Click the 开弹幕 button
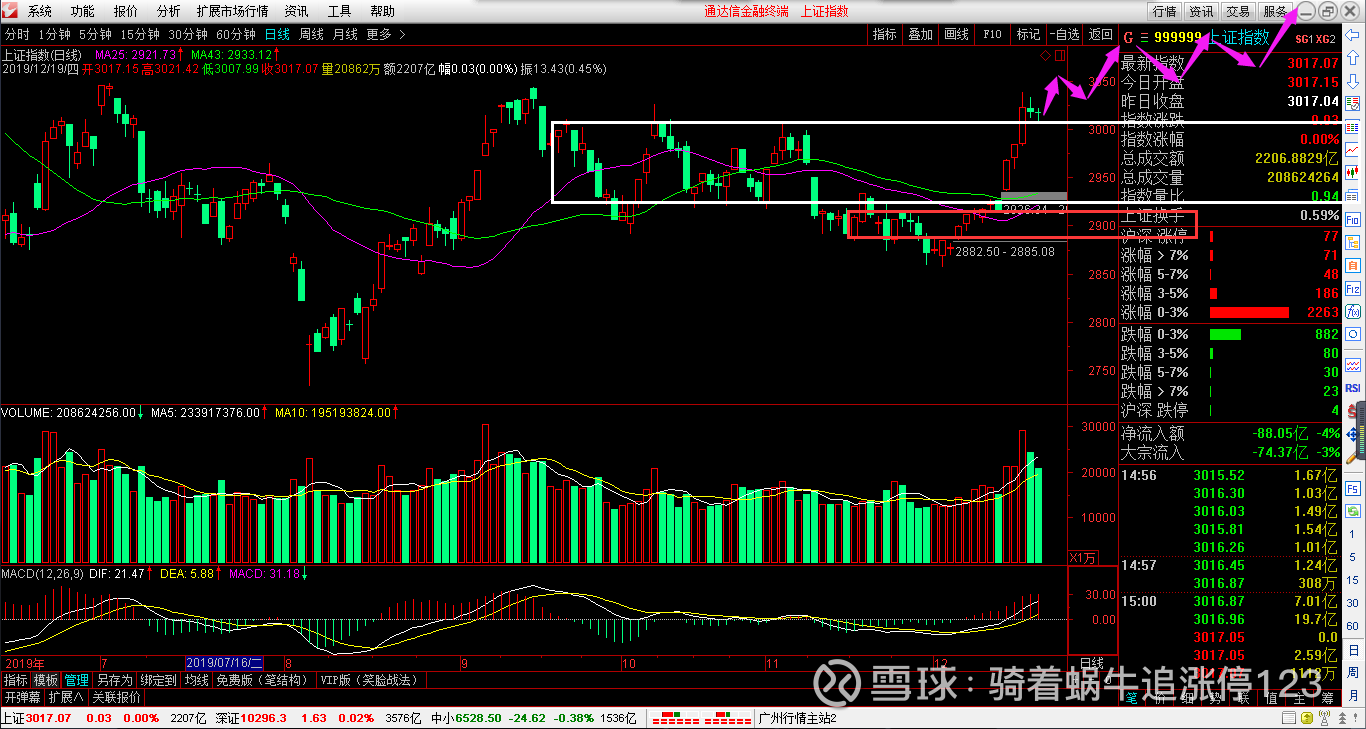The height and width of the screenshot is (729, 1366). 23,697
